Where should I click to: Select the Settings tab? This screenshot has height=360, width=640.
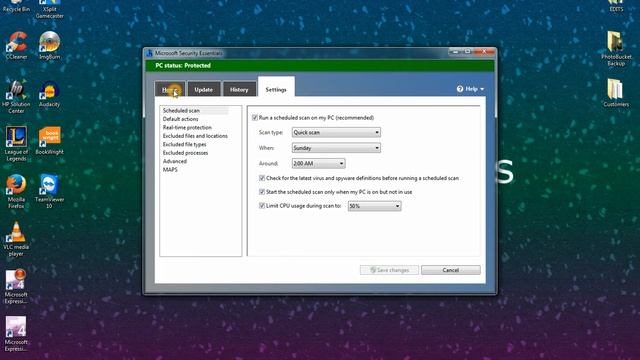click(276, 87)
